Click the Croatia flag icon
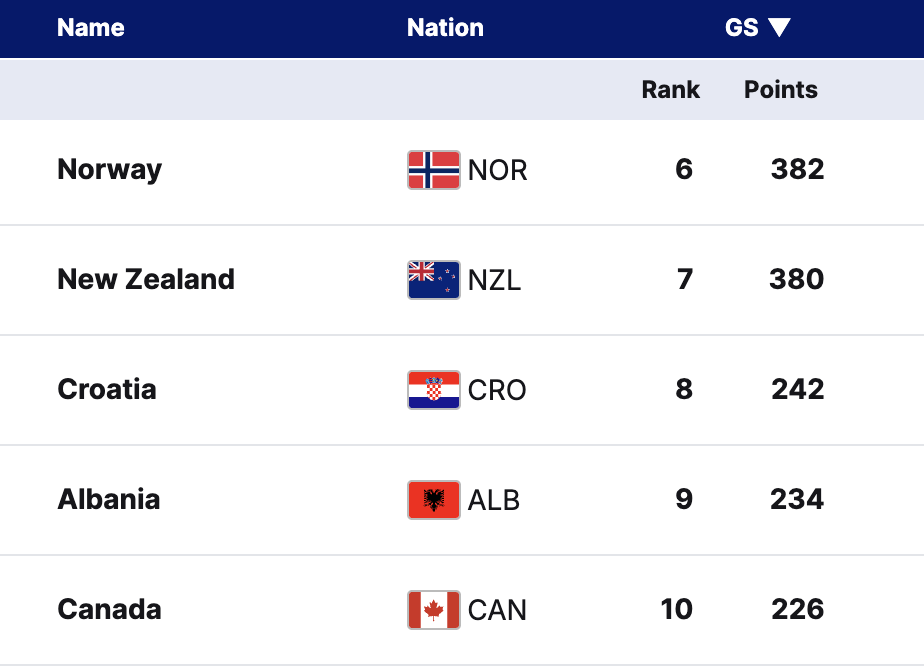The width and height of the screenshot is (924, 668). click(434, 390)
